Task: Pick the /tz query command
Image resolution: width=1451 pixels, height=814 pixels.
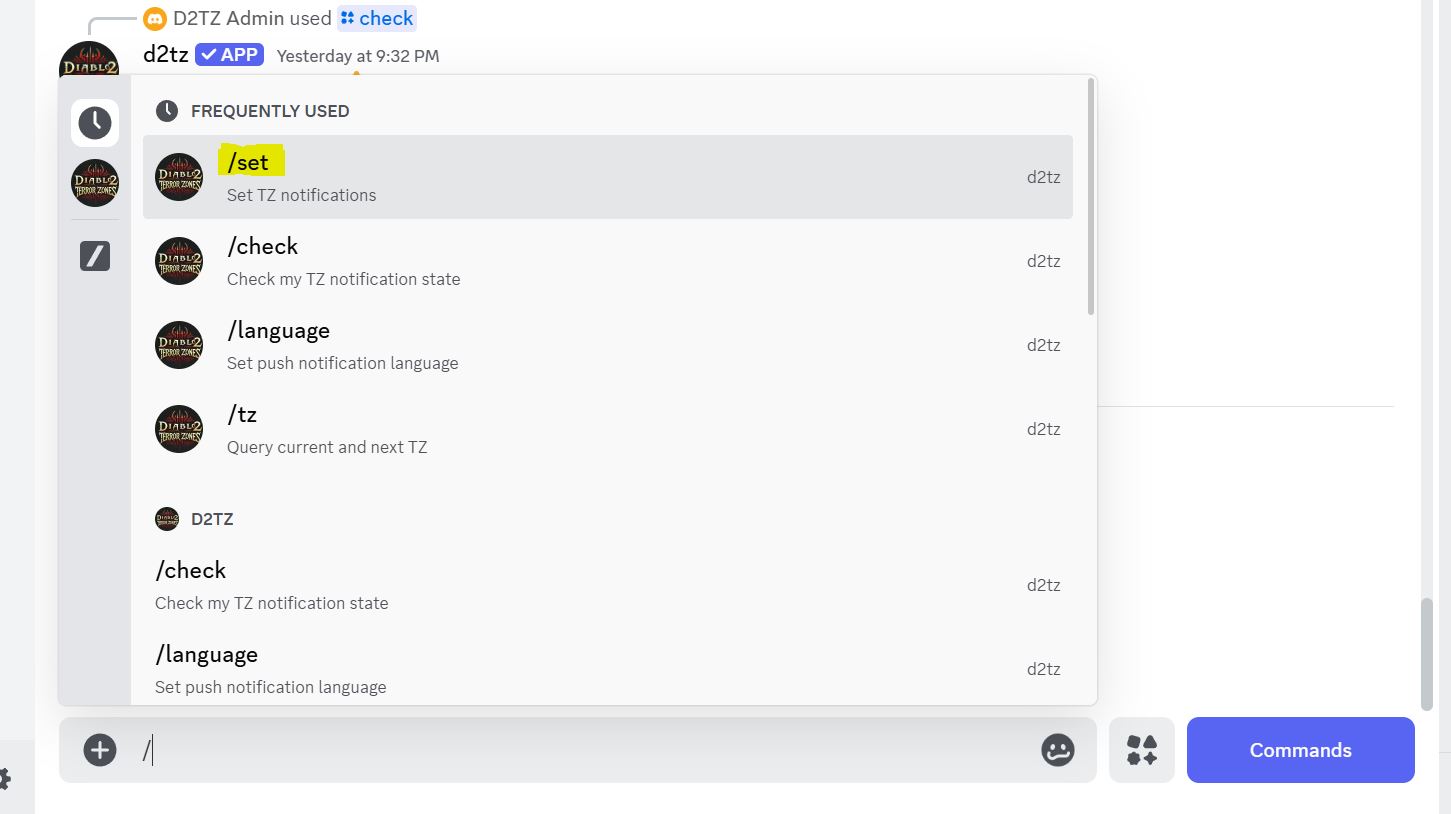Action: pos(607,429)
